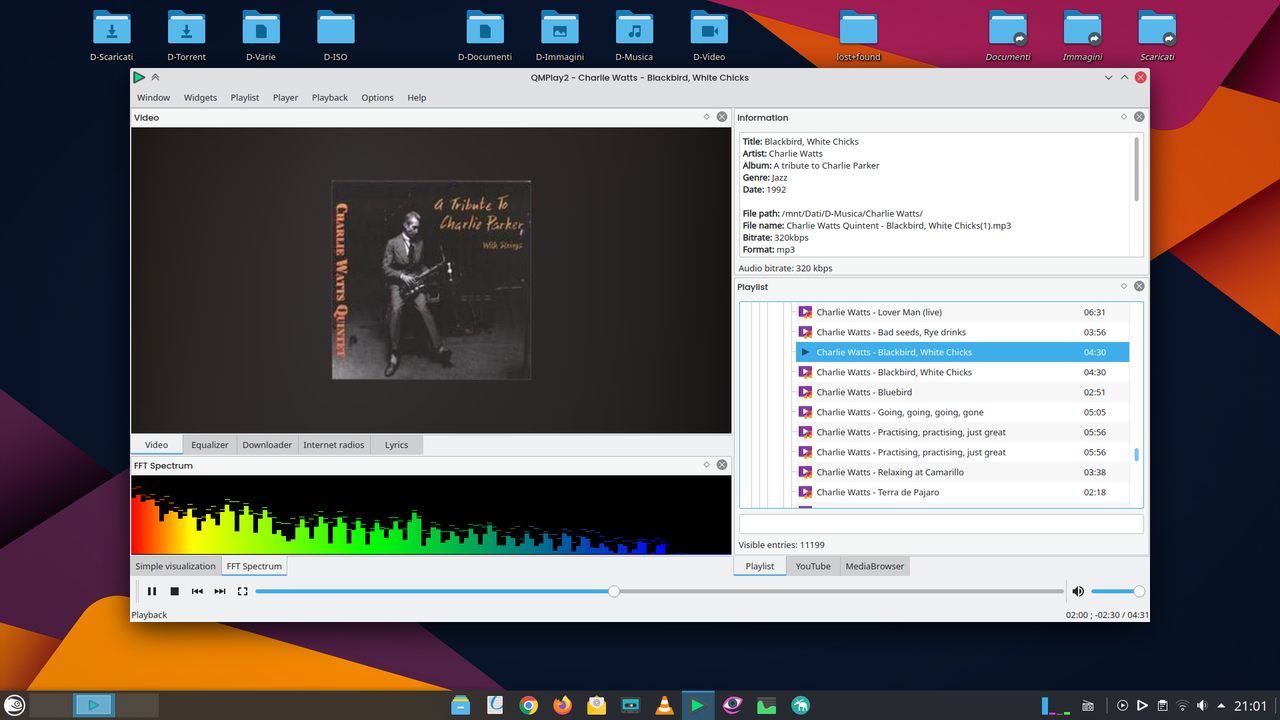Open the Options menu
Screen dimensions: 1280x720
point(377,97)
